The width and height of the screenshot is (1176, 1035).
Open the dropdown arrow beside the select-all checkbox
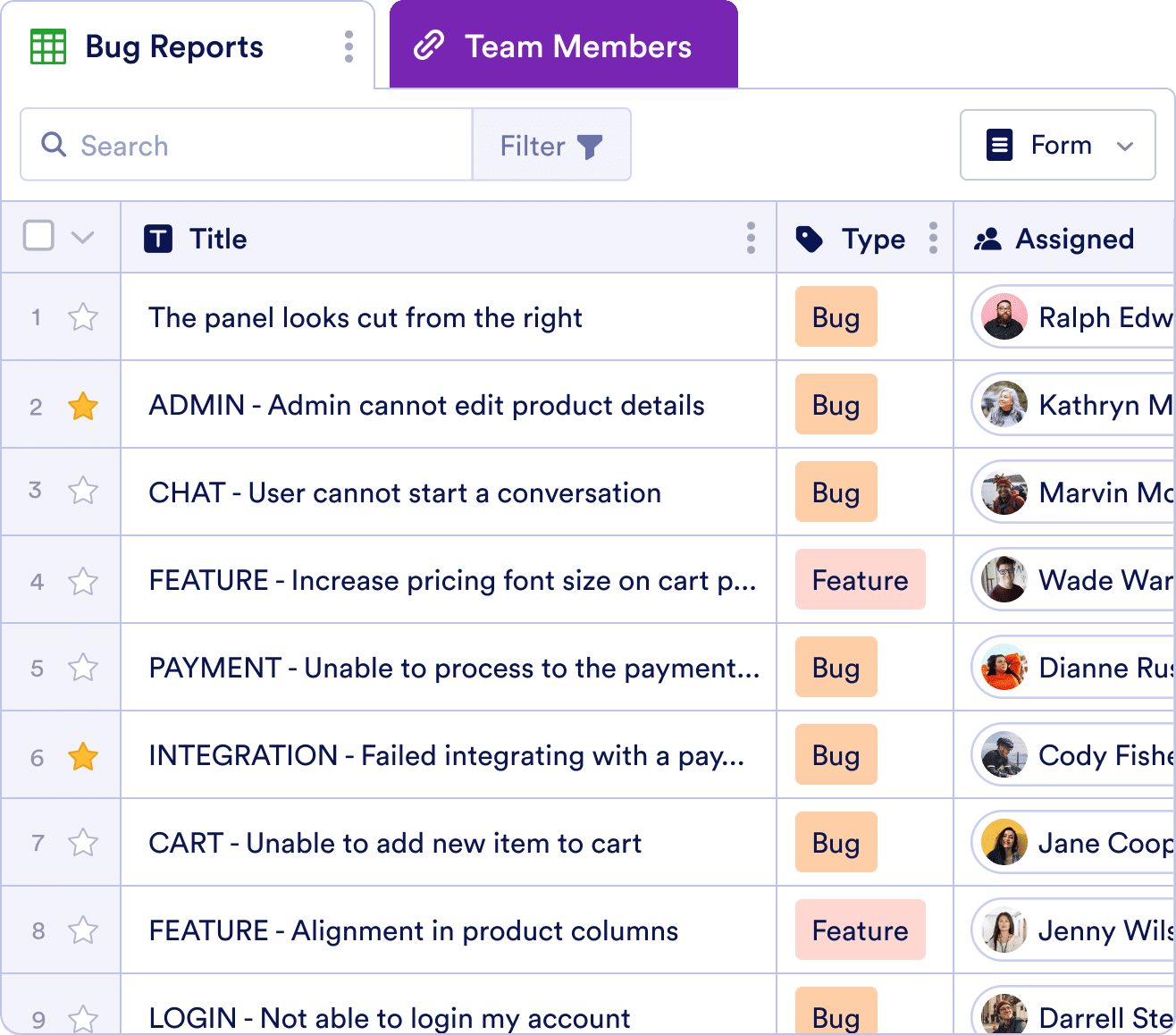[83, 238]
